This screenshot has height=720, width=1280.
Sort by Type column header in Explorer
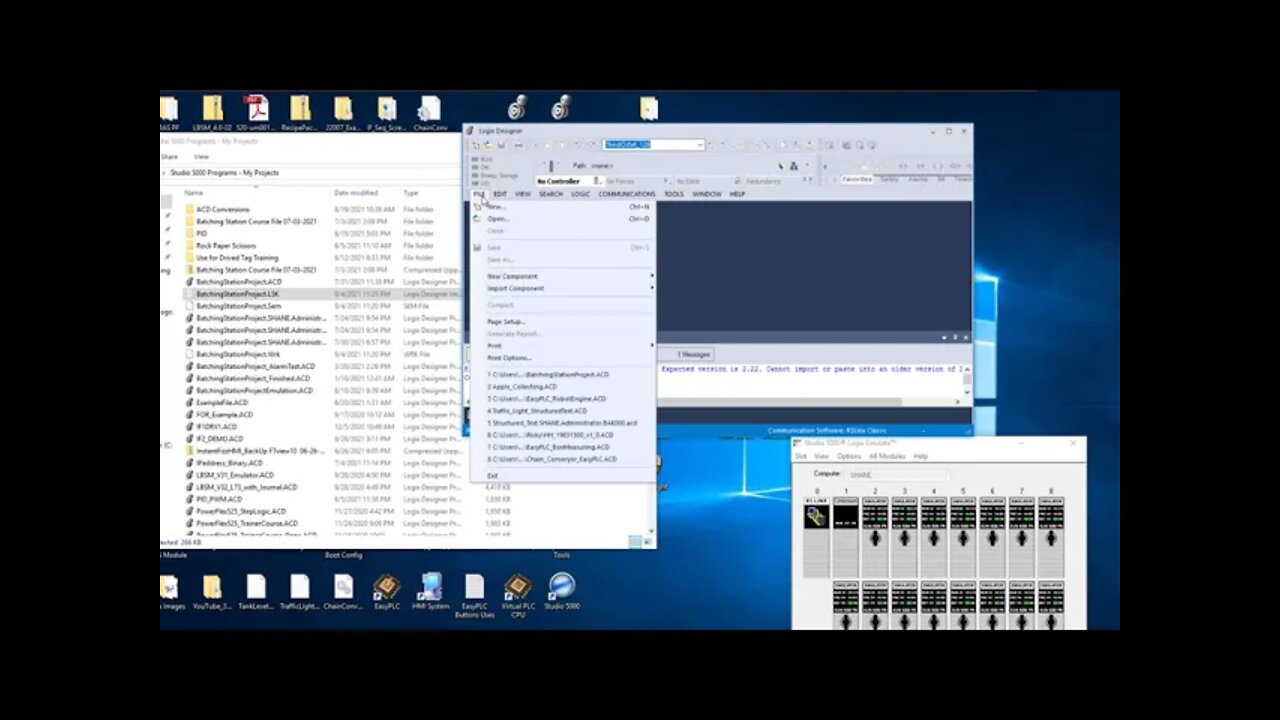[x=411, y=192]
